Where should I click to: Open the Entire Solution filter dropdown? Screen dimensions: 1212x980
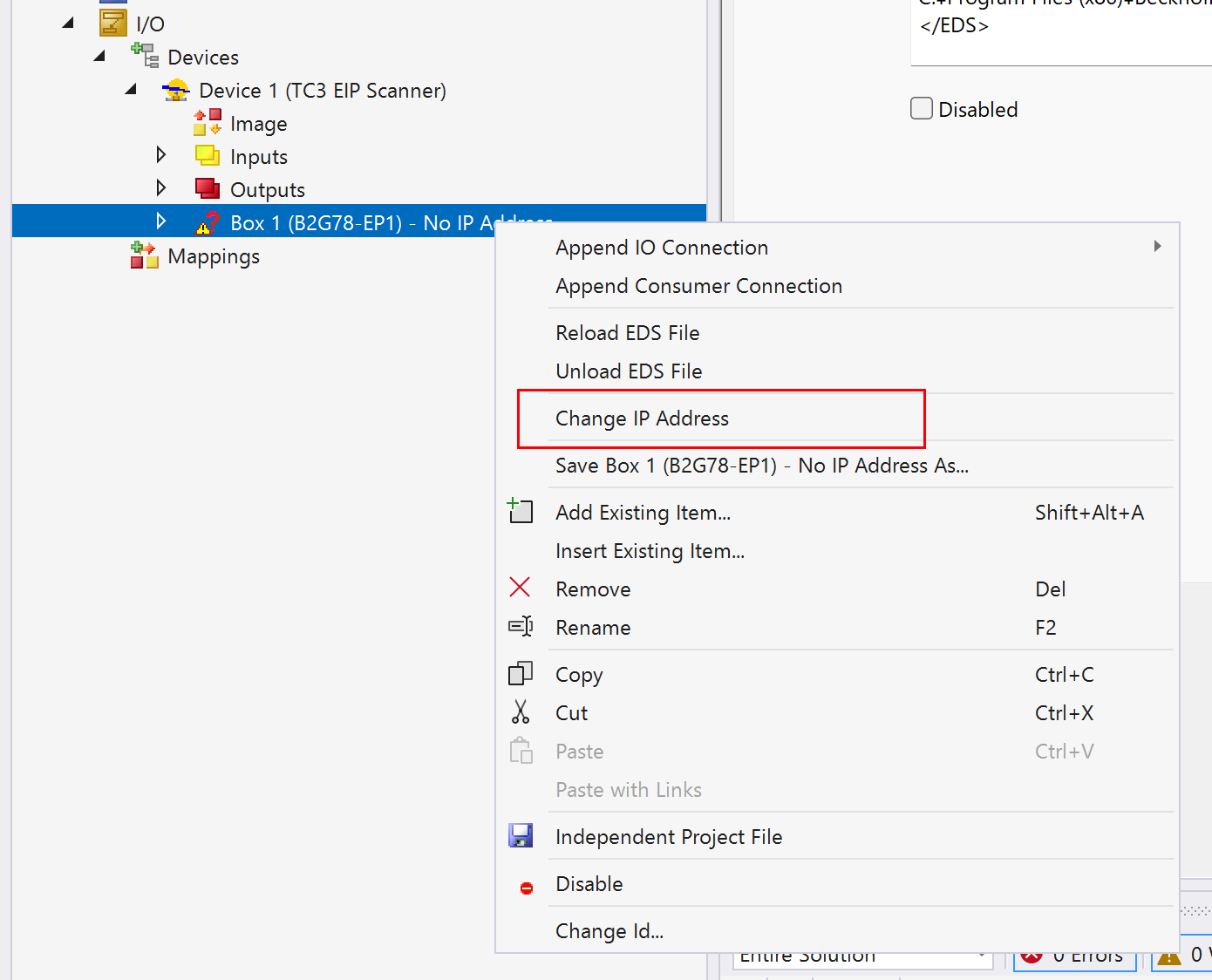(x=981, y=956)
